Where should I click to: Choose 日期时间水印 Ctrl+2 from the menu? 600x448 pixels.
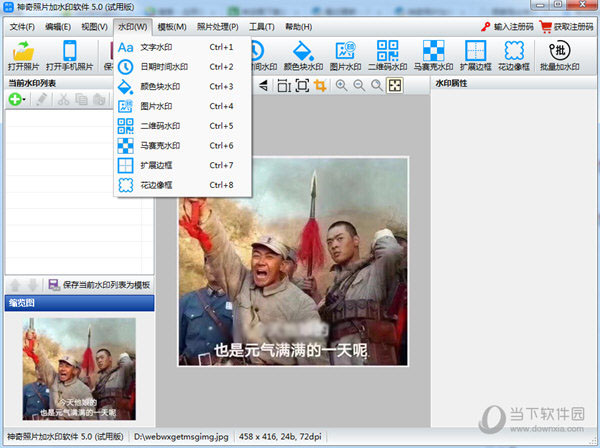183,67
